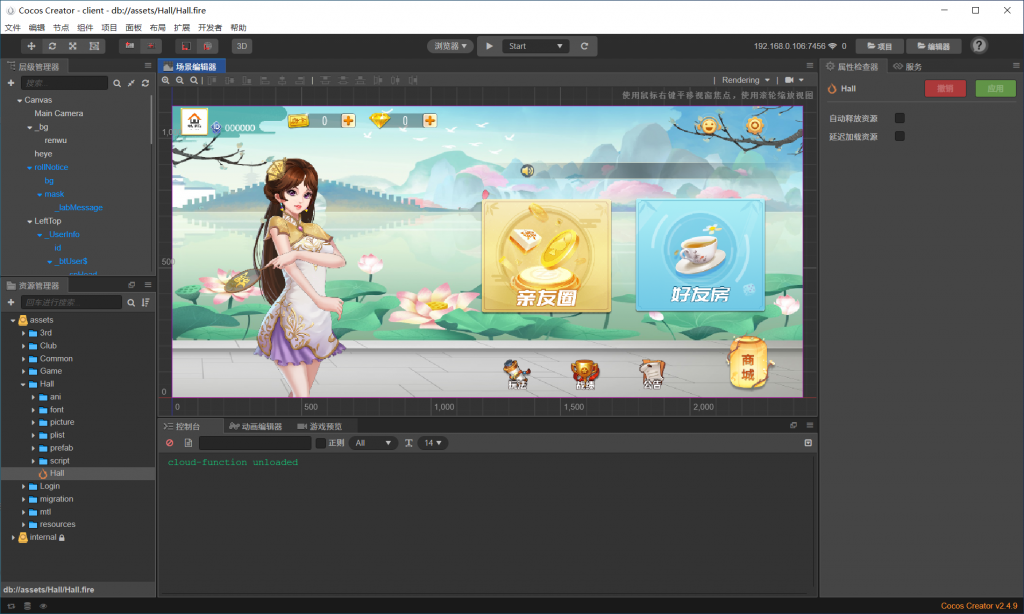The image size is (1024, 614).
Task: Toggle the 3D scene view button
Action: pyautogui.click(x=242, y=46)
